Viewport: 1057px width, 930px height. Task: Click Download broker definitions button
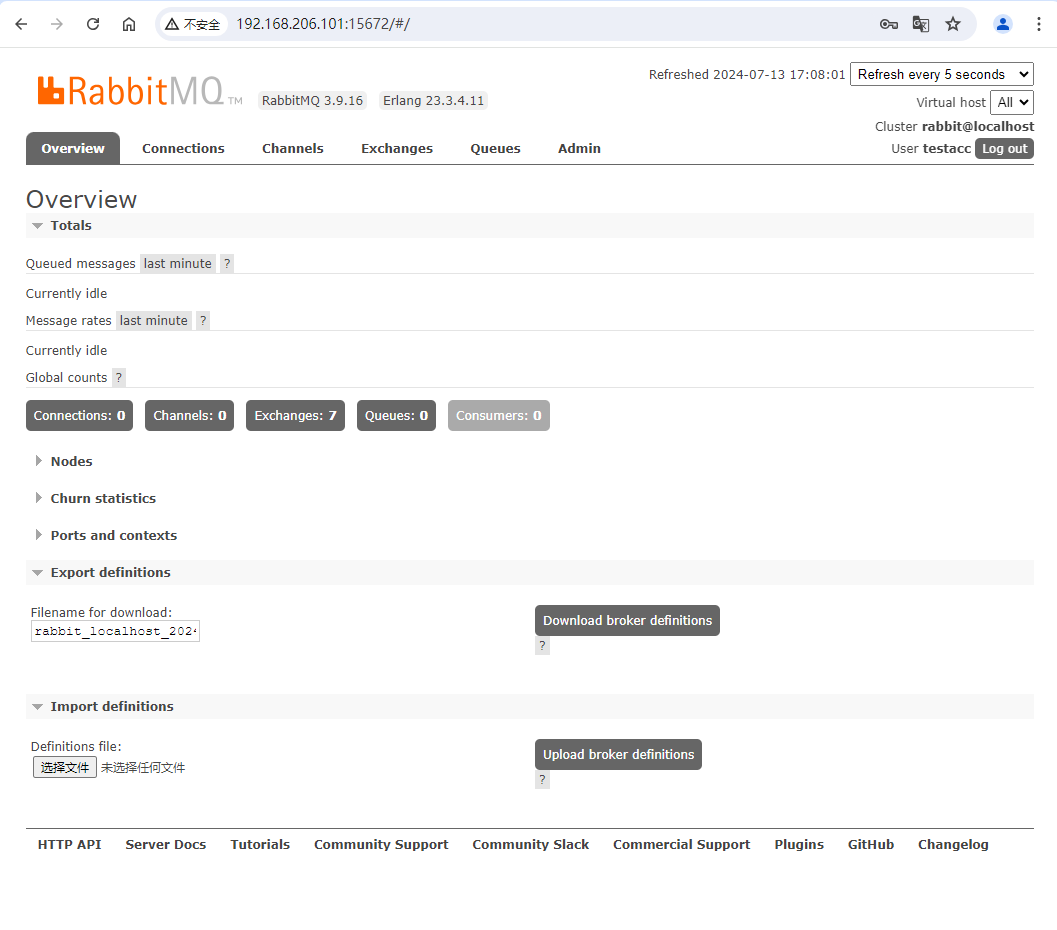tap(627, 620)
